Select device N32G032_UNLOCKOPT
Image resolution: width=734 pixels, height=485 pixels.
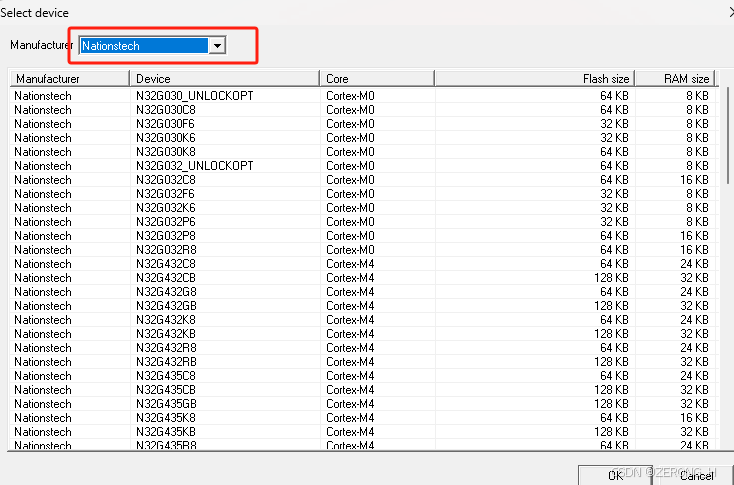[x=195, y=166]
